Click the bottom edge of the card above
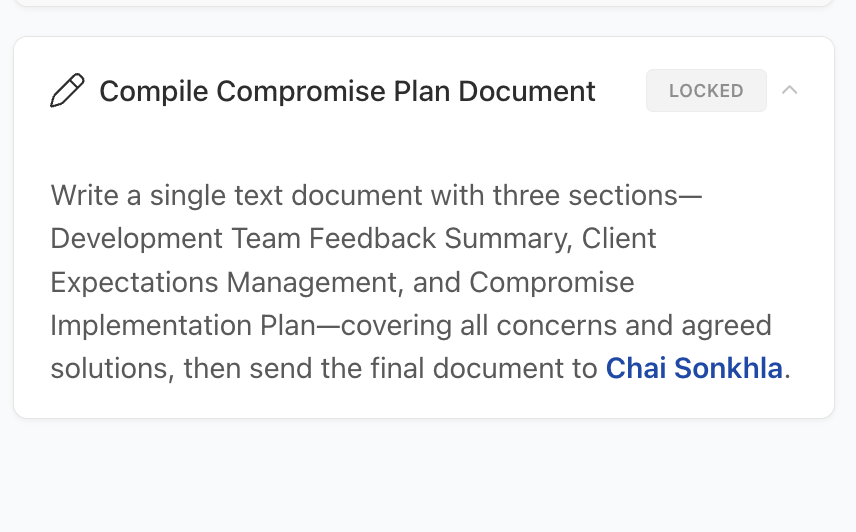Viewport: 856px width, 532px height. pos(420,5)
